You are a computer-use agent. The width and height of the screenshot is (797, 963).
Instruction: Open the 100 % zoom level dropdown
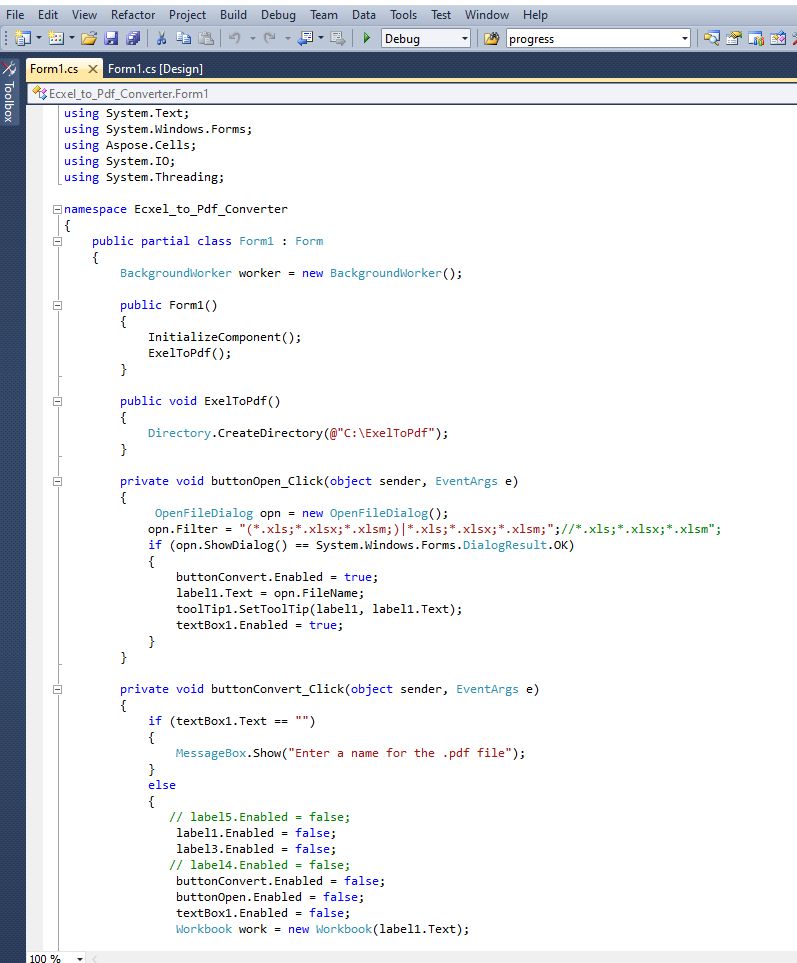pos(80,958)
